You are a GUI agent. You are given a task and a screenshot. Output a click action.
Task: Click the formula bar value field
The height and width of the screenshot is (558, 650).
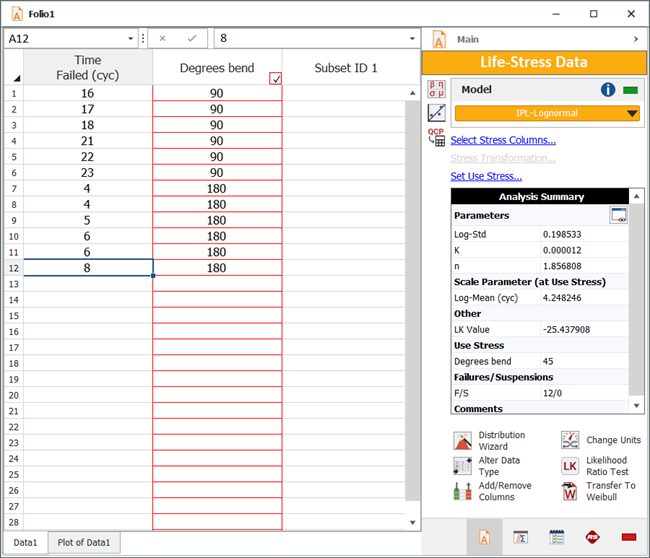310,38
